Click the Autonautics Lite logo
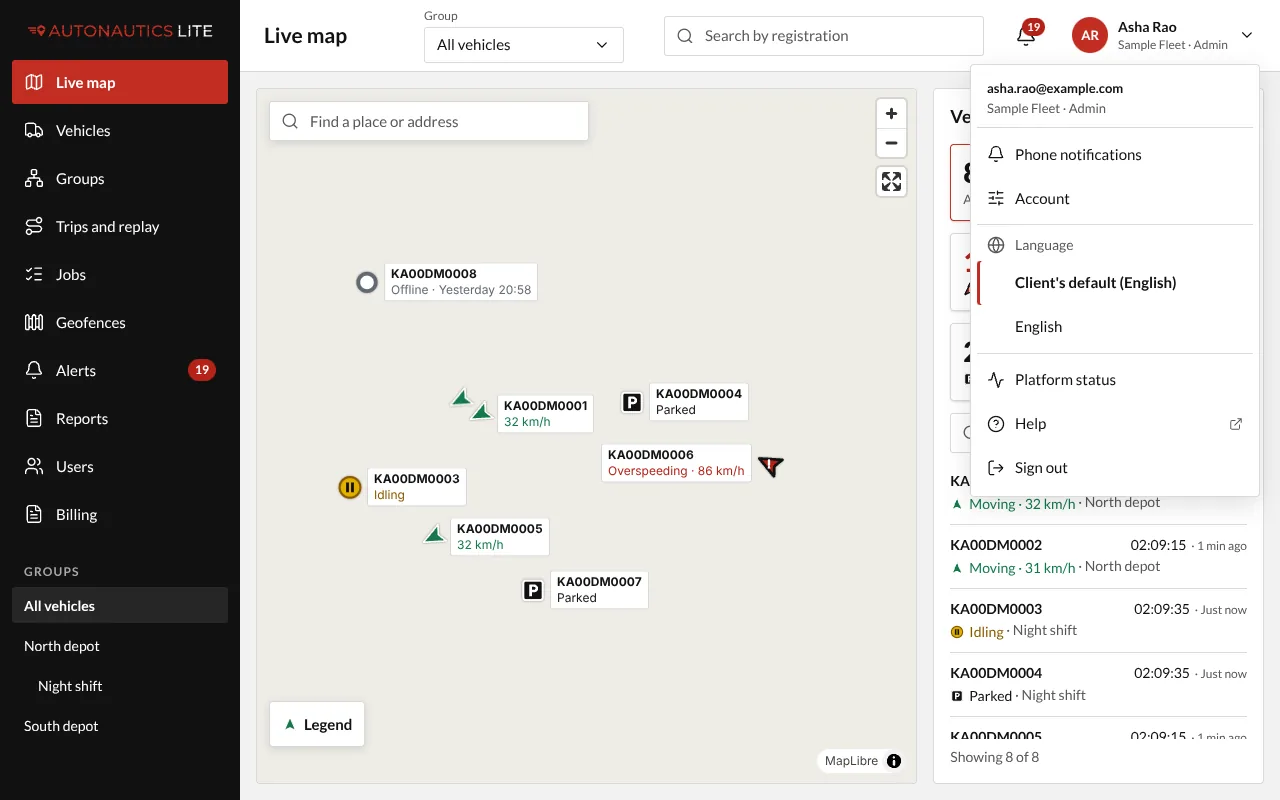 point(120,30)
